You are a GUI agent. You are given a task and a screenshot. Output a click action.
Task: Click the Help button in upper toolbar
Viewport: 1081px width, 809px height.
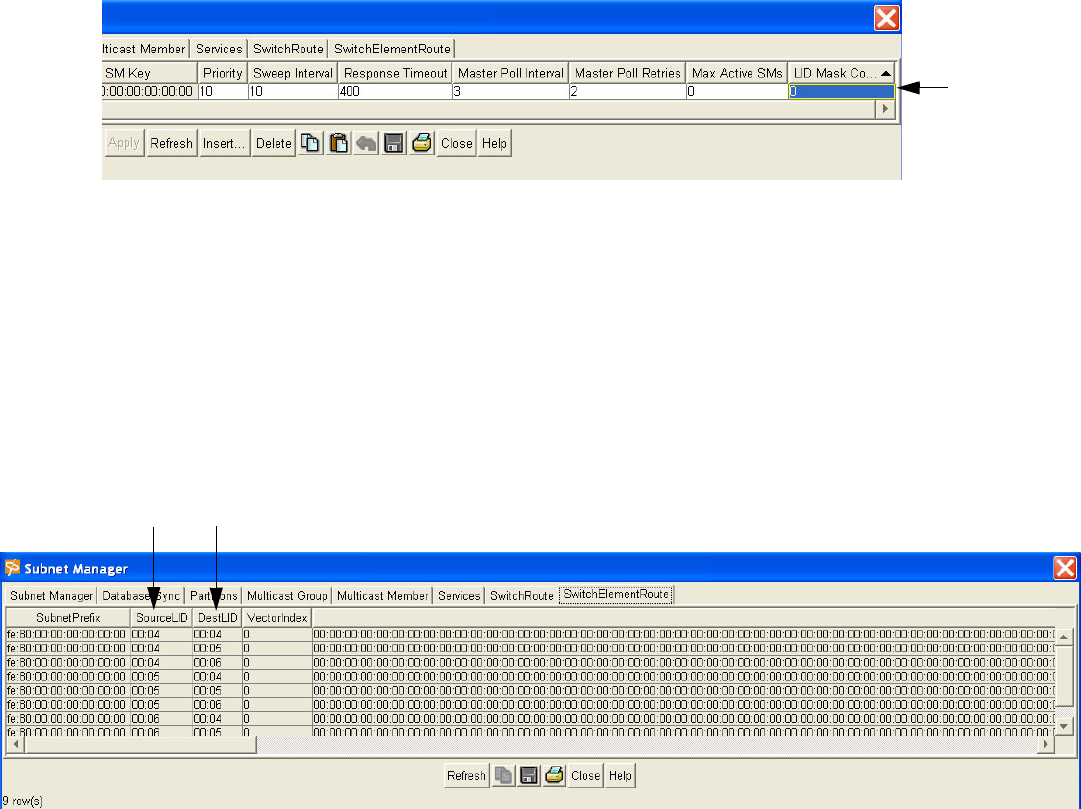click(494, 143)
